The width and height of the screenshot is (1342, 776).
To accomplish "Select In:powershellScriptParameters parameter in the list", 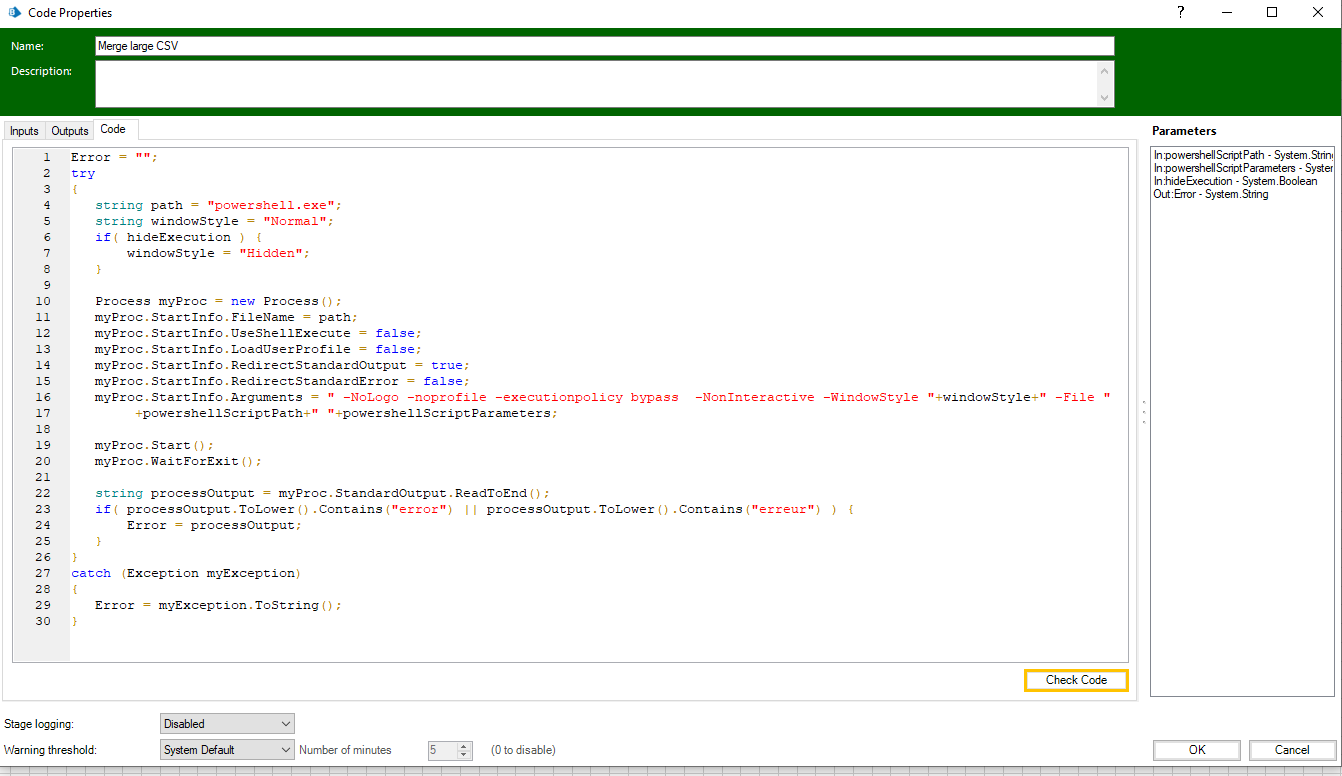I will point(1243,168).
